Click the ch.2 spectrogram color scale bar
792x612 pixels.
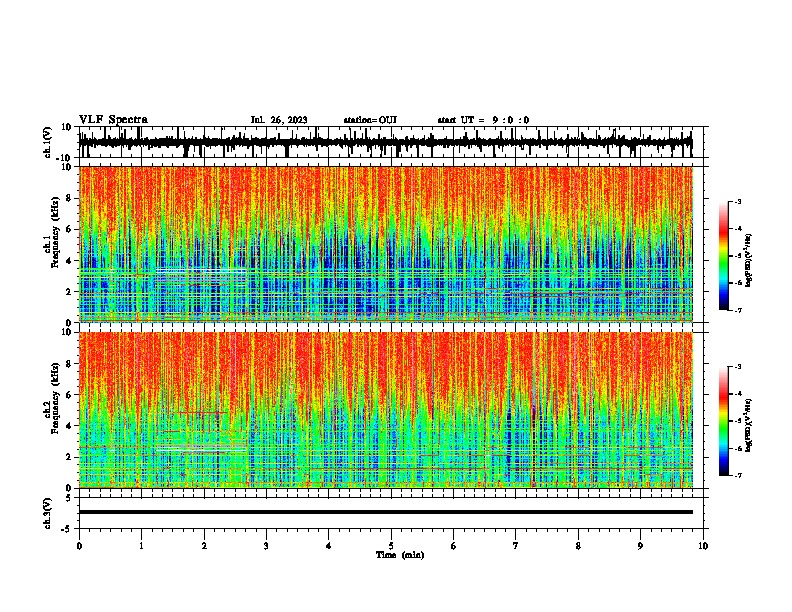(724, 421)
